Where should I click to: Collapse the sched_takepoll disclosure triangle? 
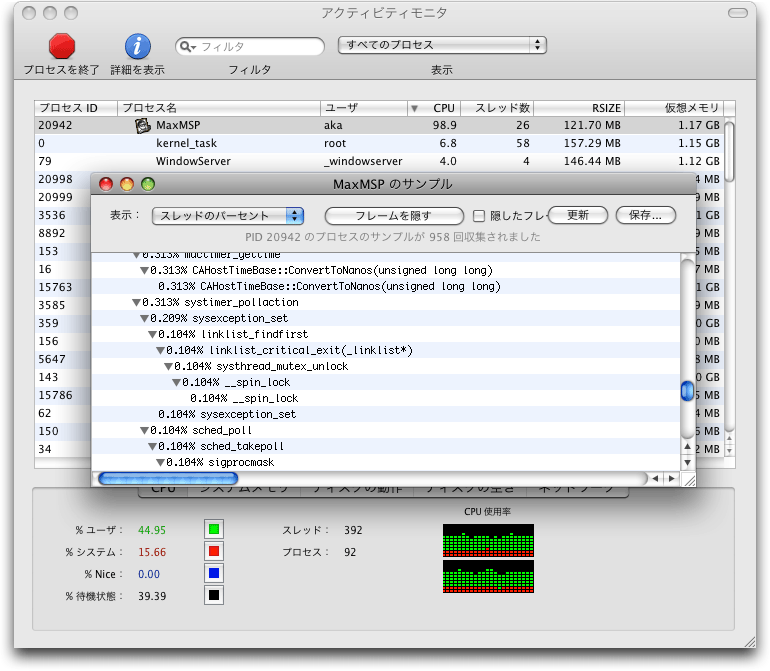(x=153, y=447)
